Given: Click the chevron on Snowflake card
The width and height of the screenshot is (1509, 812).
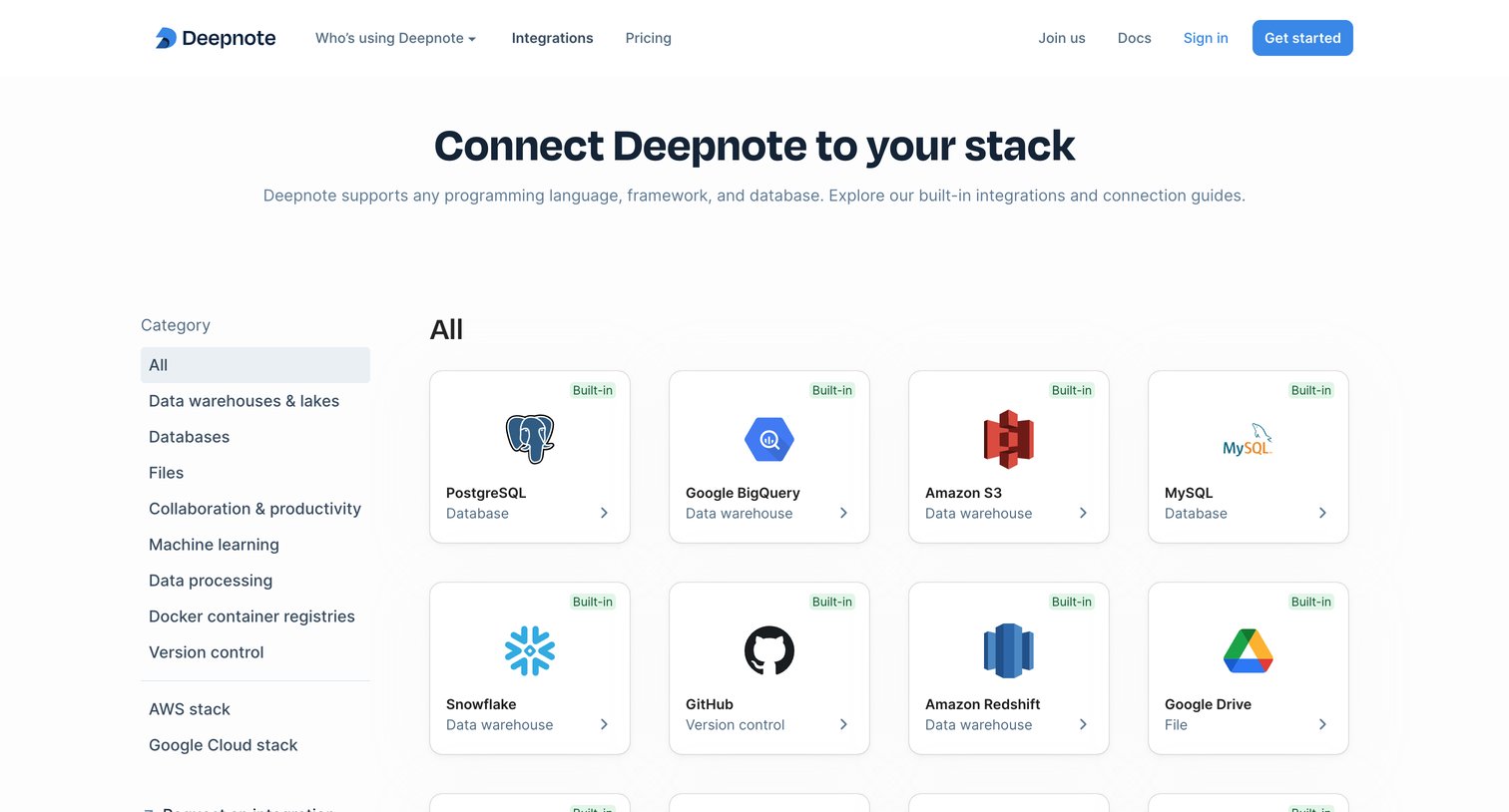Looking at the screenshot, I should (x=604, y=724).
